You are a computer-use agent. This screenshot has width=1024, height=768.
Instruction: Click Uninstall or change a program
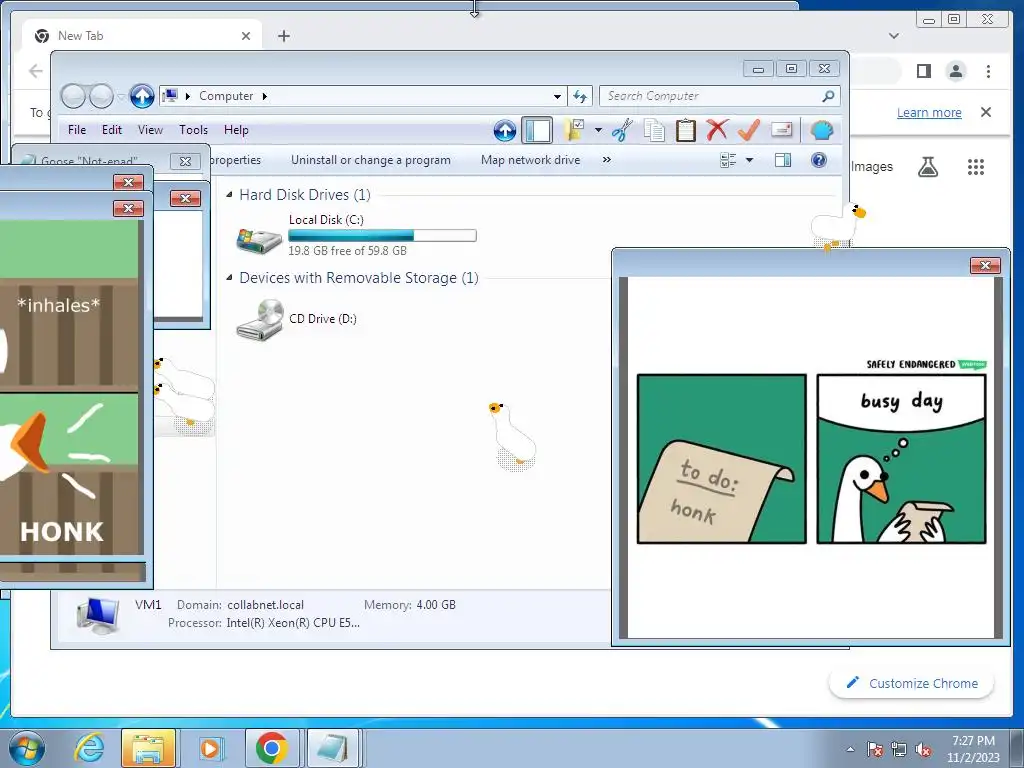coord(371,160)
